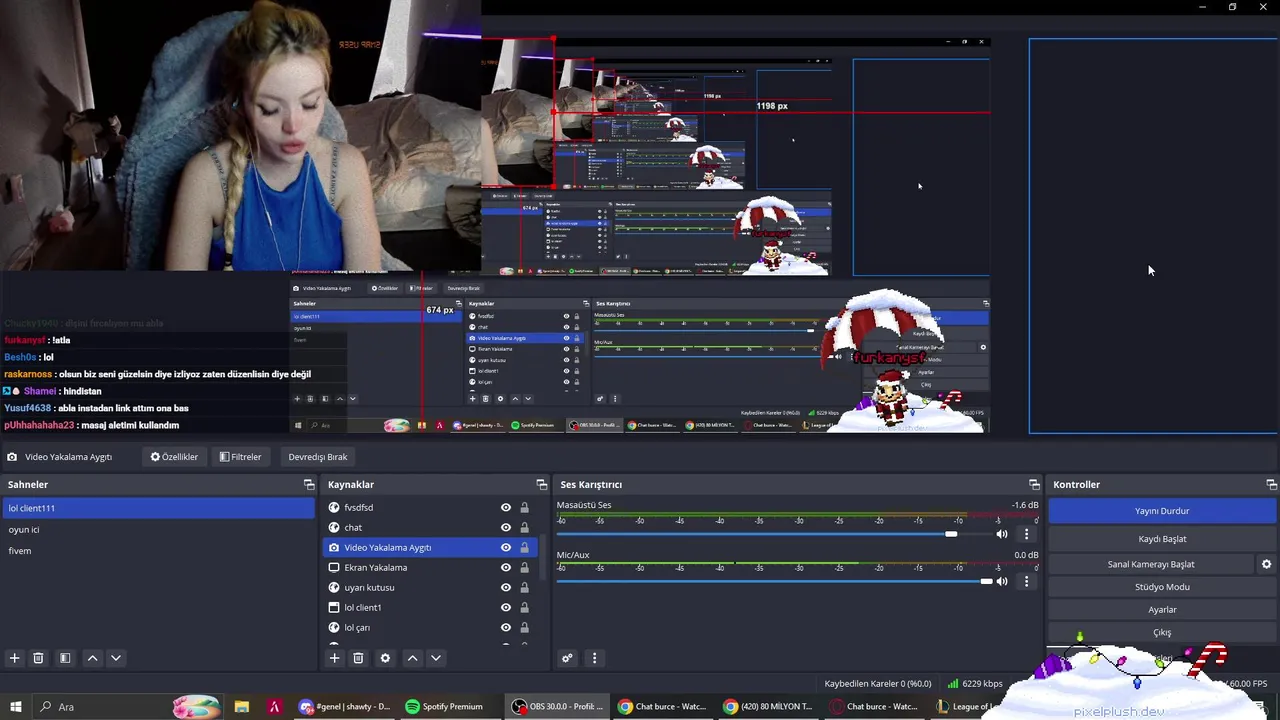Select the fvsdfsd source row
This screenshot has height=720, width=1280.
pos(430,508)
